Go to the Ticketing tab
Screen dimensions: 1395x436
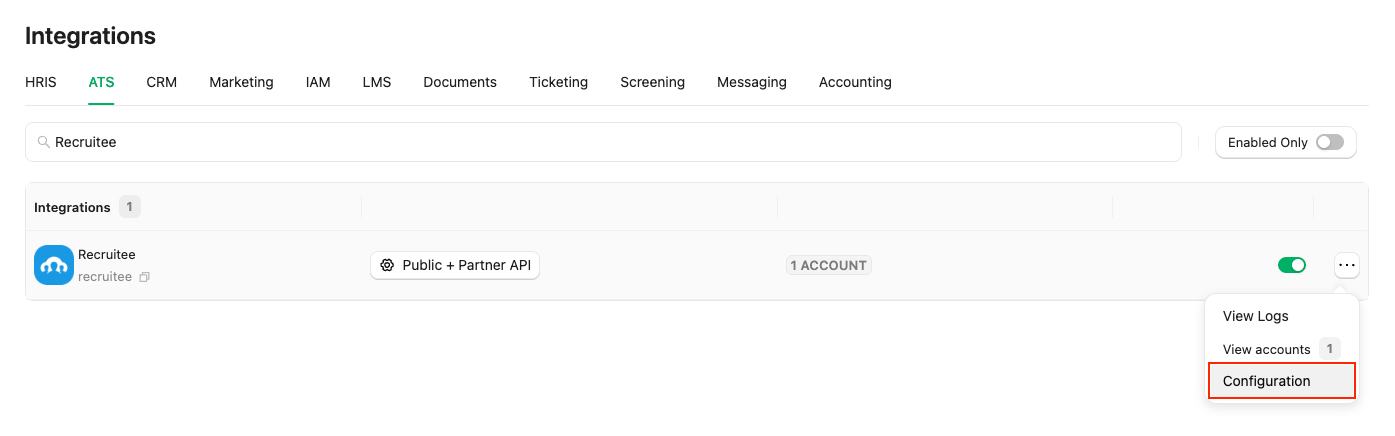(x=559, y=82)
